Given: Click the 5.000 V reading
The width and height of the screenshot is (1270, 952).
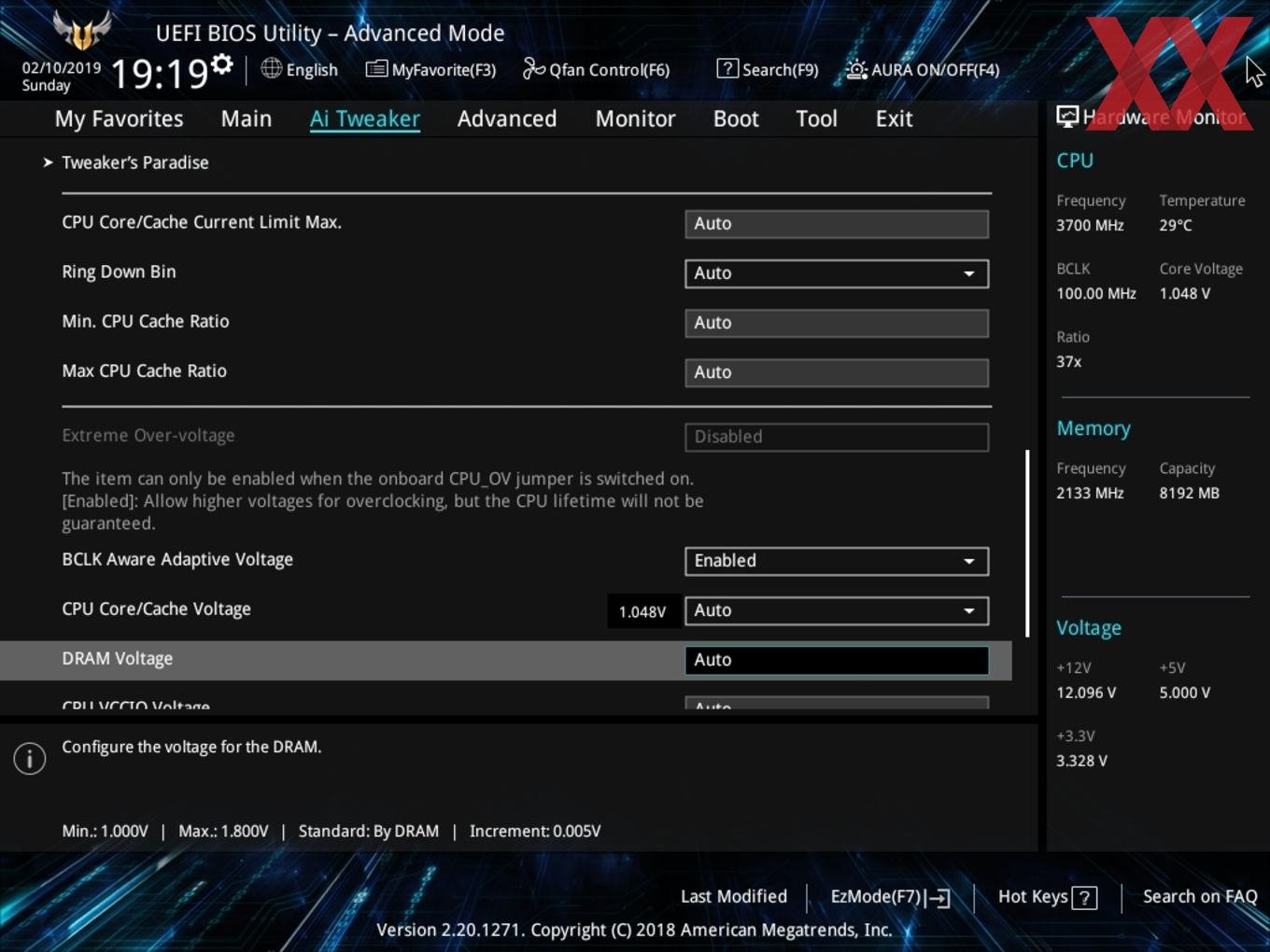Looking at the screenshot, I should point(1185,693).
